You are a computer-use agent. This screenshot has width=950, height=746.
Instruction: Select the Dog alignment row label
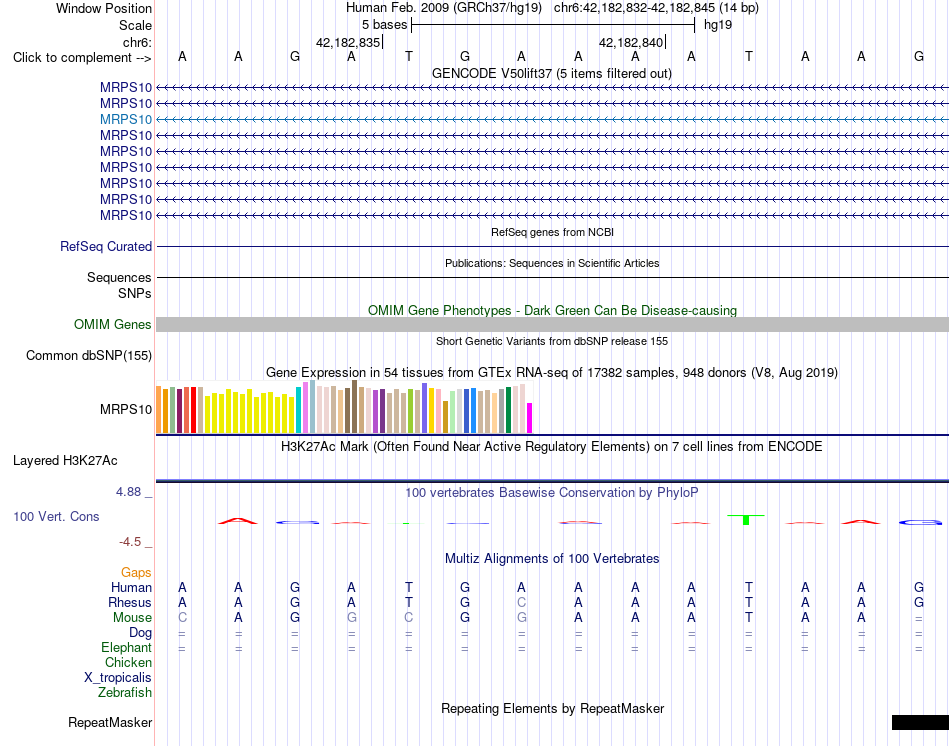140,633
